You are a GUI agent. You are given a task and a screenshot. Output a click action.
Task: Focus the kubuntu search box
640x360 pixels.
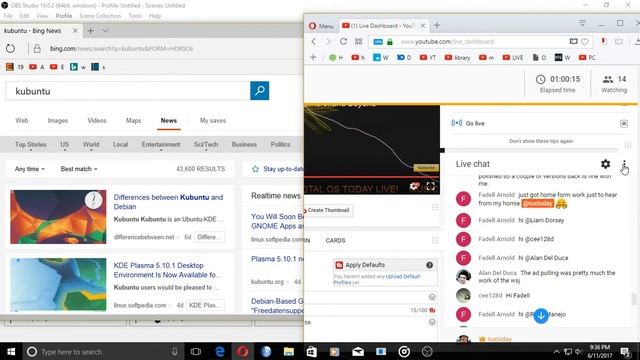(x=127, y=91)
